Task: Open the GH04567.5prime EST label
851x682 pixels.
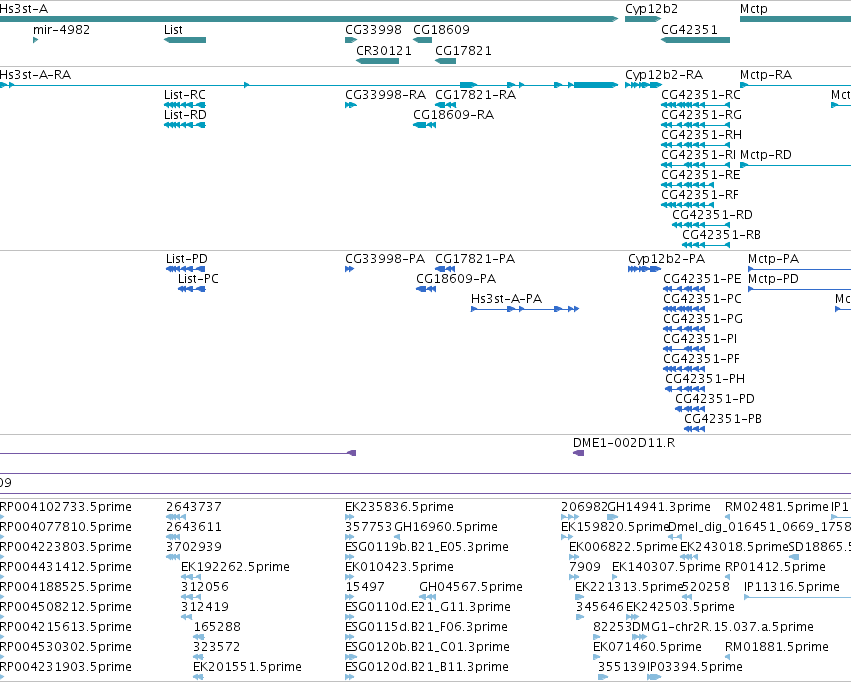Action: 471,587
